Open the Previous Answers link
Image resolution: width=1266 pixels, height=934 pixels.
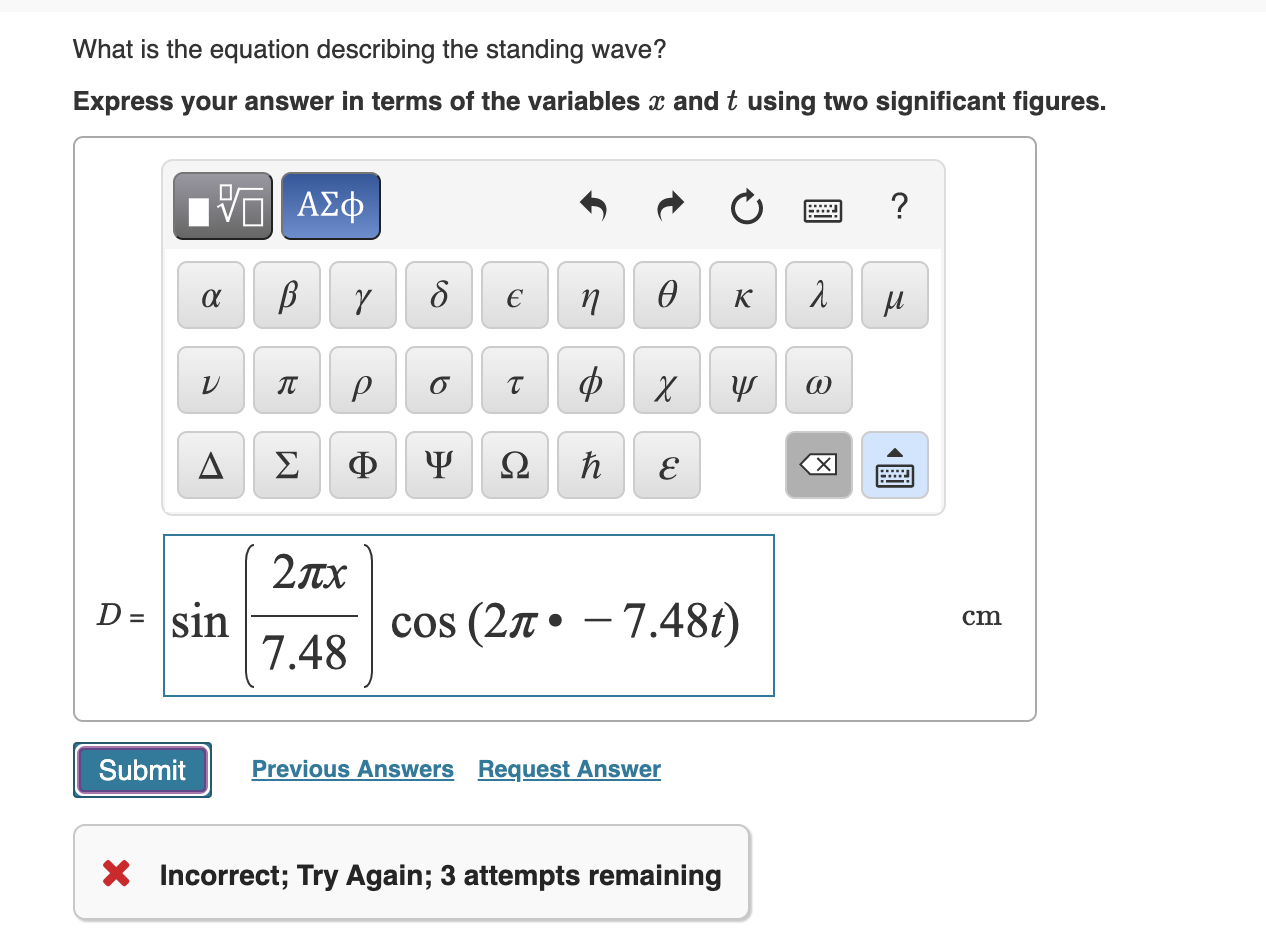click(352, 769)
